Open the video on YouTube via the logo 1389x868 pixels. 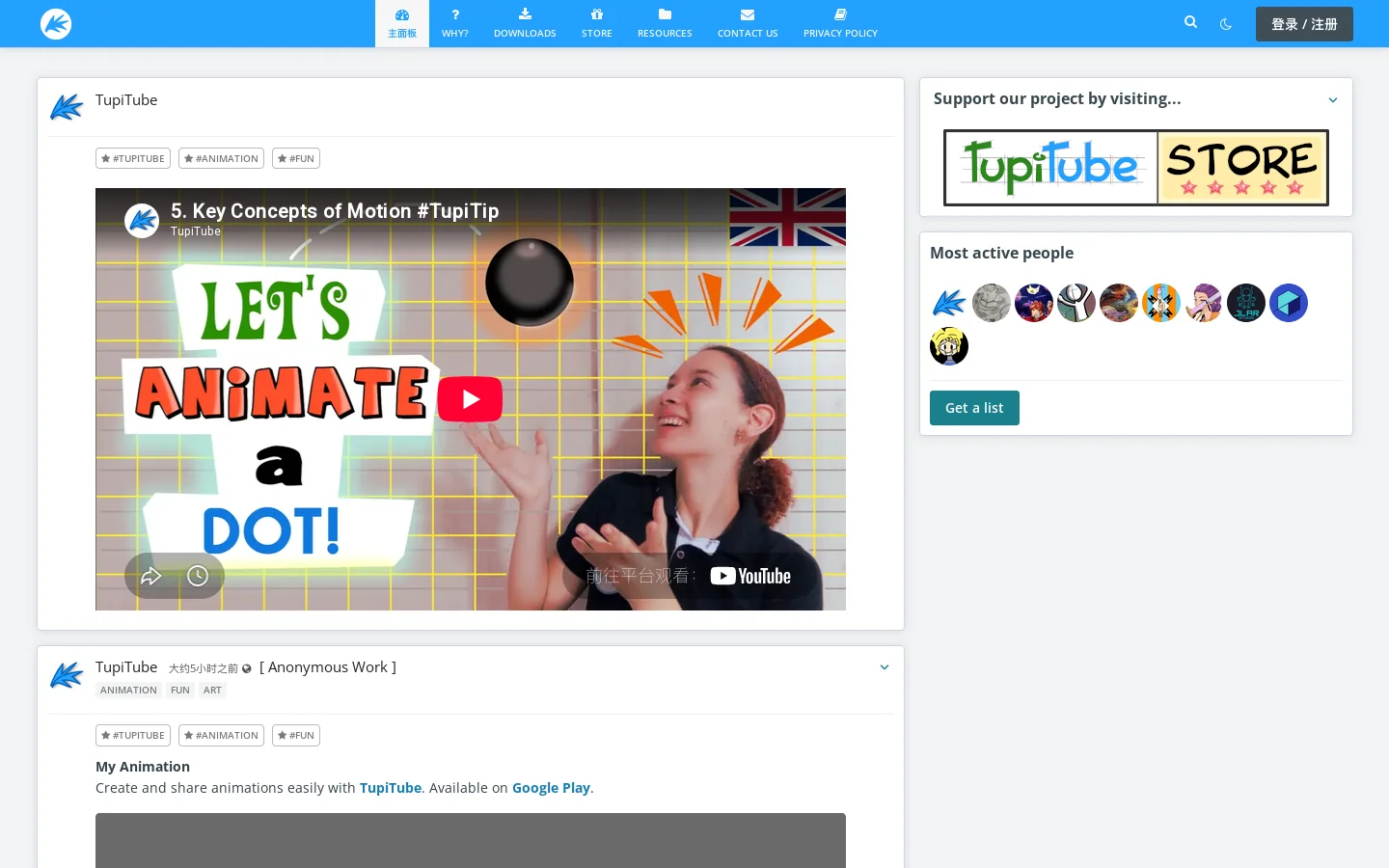(x=750, y=576)
